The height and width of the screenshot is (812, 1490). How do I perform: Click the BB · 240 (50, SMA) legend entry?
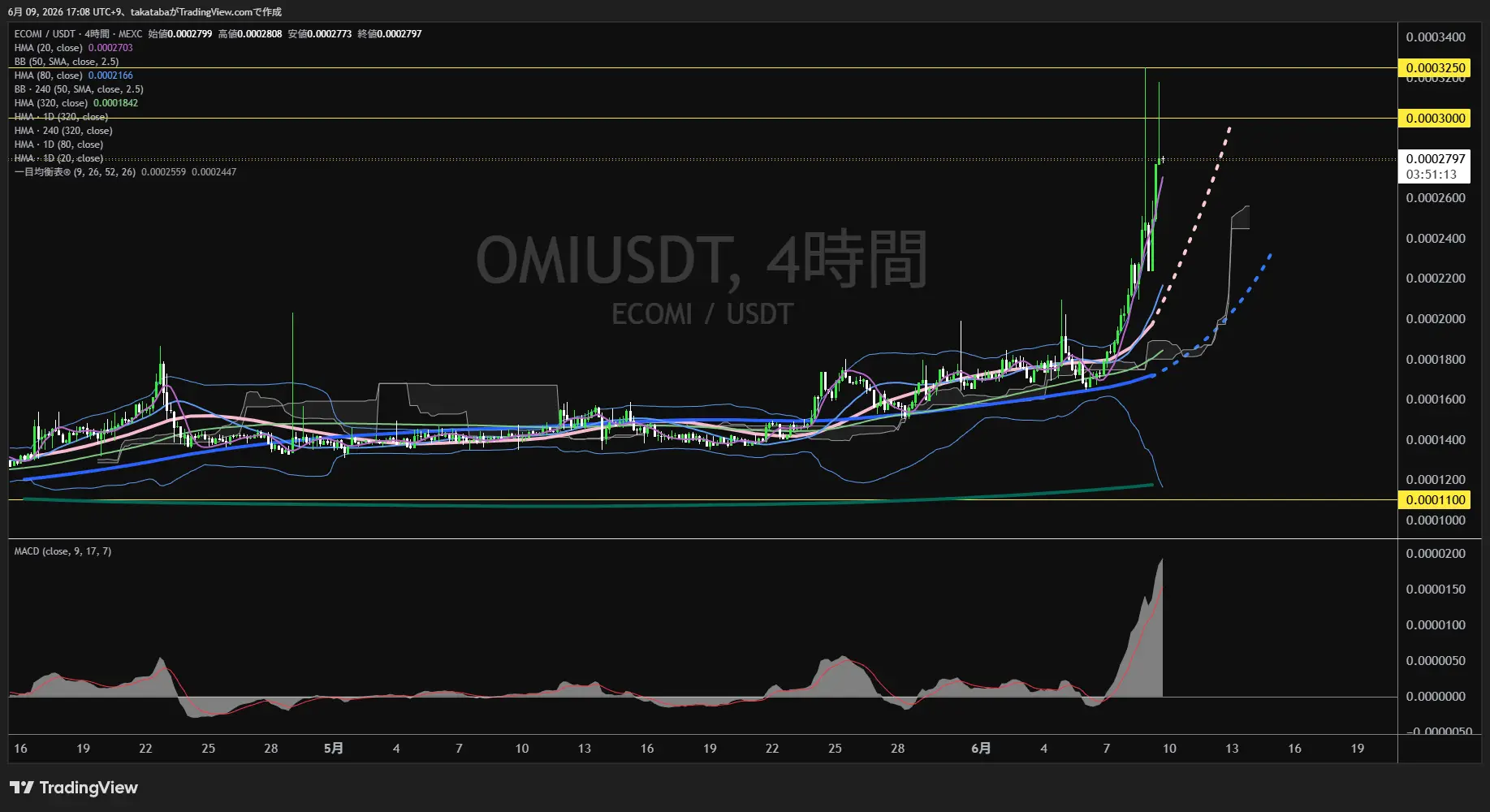(79, 89)
